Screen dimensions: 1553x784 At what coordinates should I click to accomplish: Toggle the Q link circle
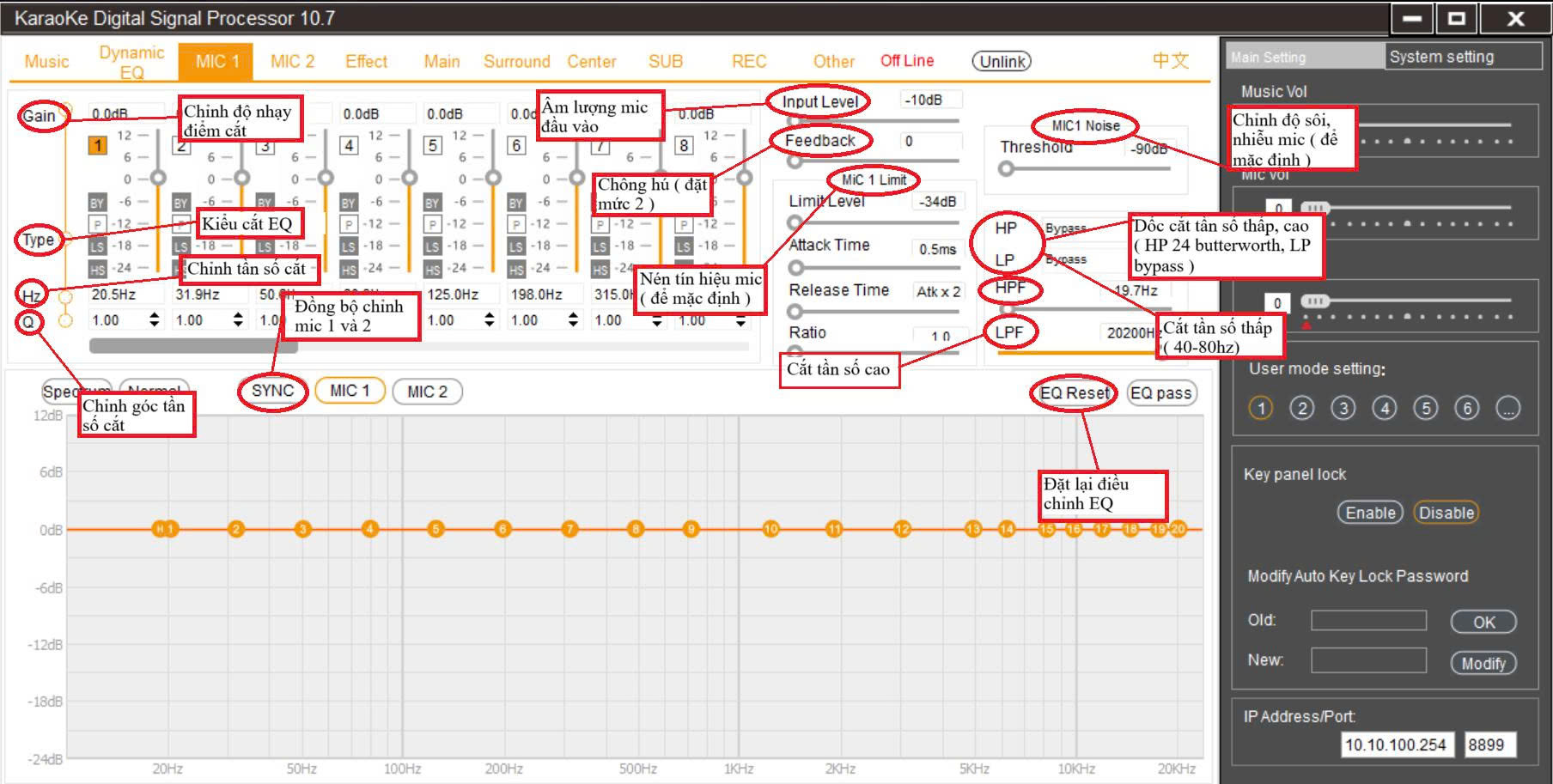(65, 320)
